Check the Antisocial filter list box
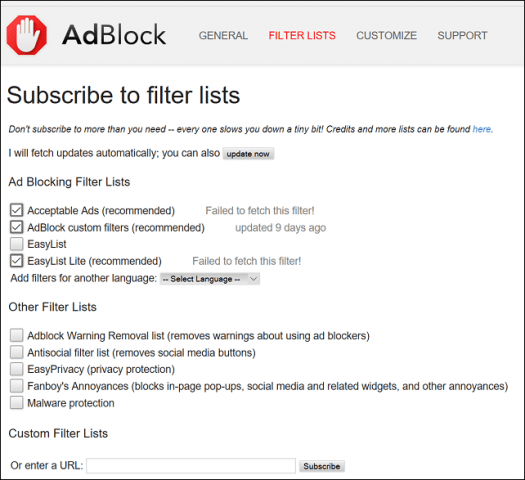Screen dimensions: 525x480 point(16,352)
